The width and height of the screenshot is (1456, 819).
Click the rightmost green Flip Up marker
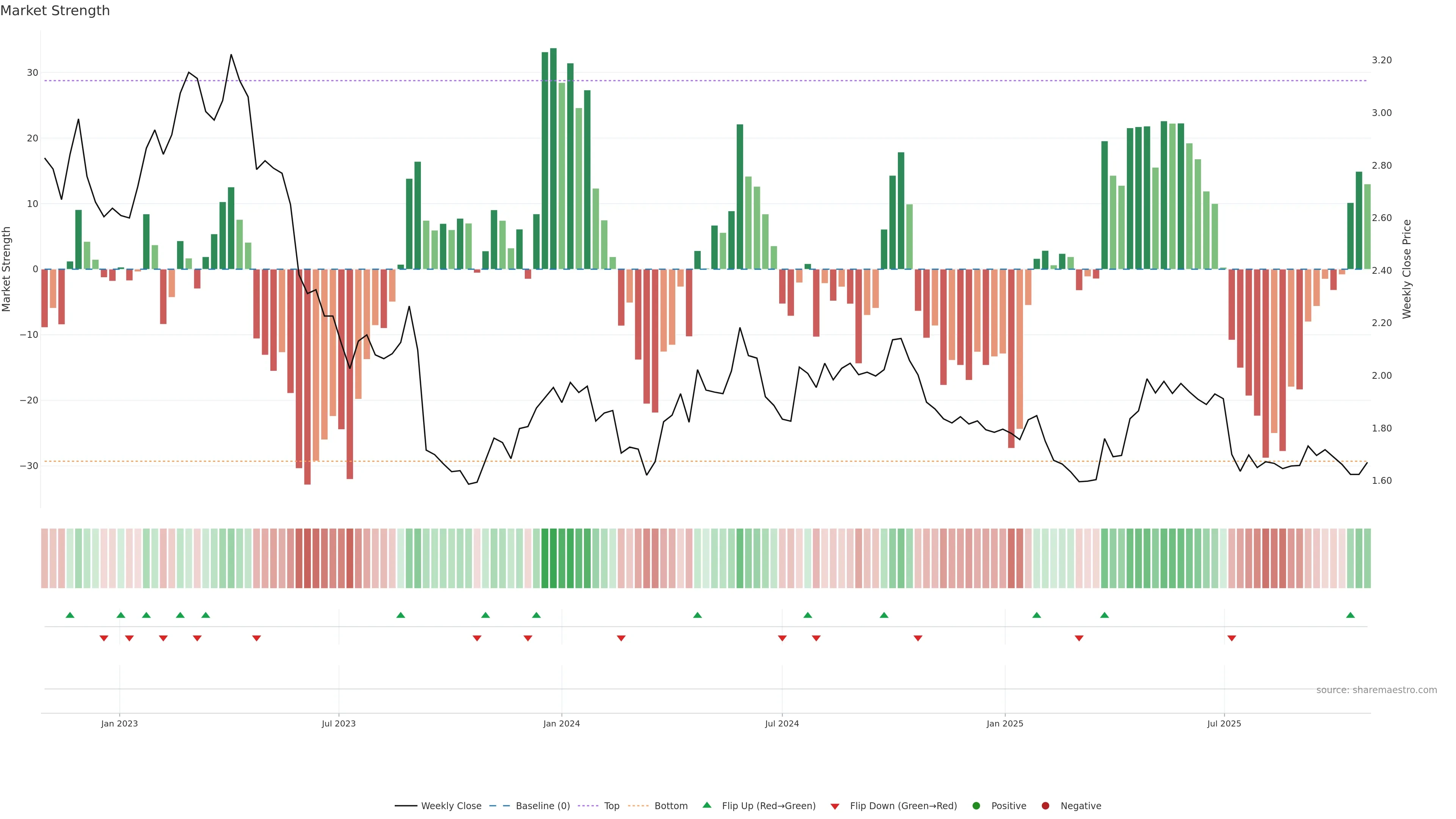1350,615
